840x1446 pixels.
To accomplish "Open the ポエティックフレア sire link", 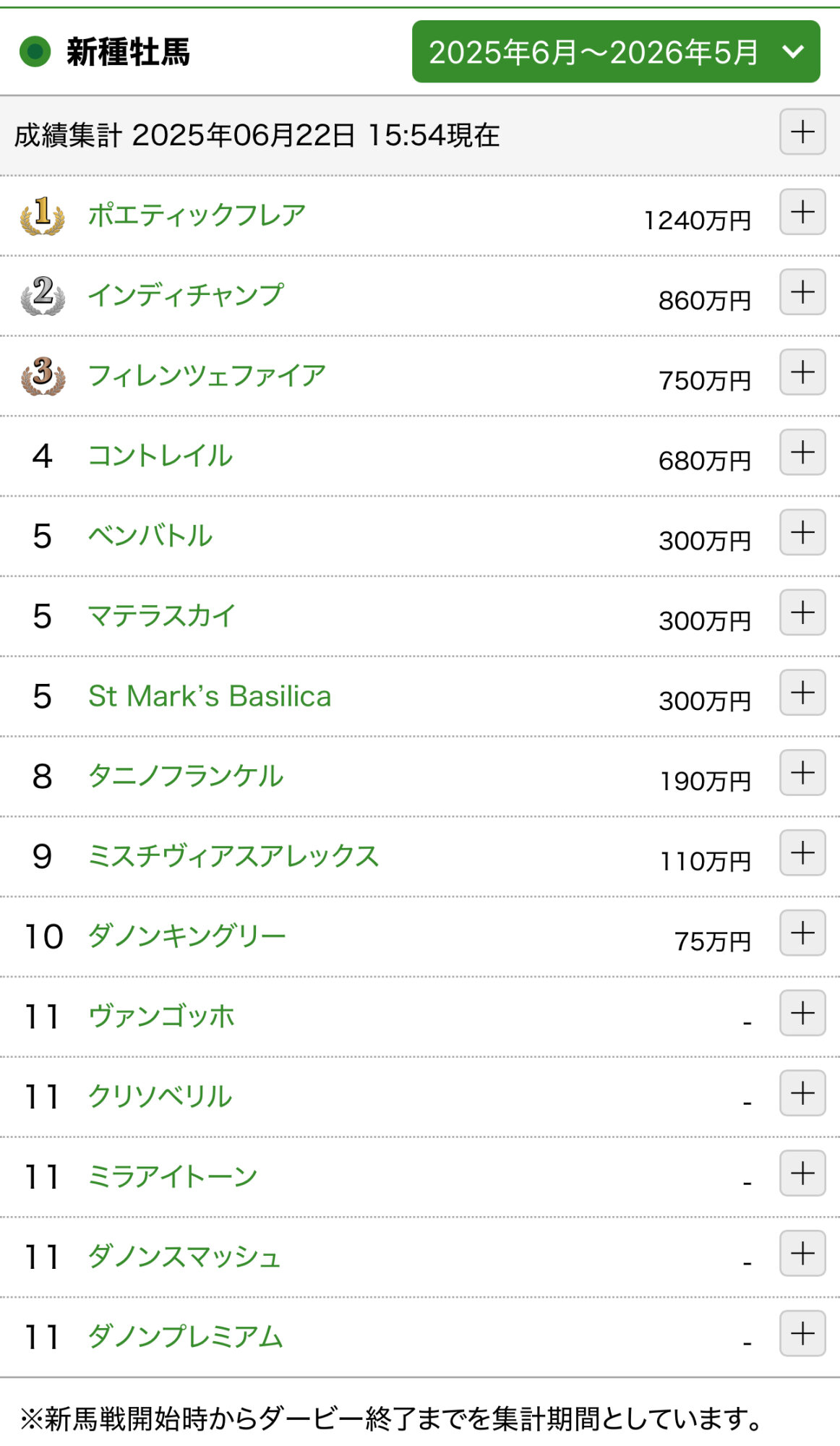I will click(x=197, y=215).
